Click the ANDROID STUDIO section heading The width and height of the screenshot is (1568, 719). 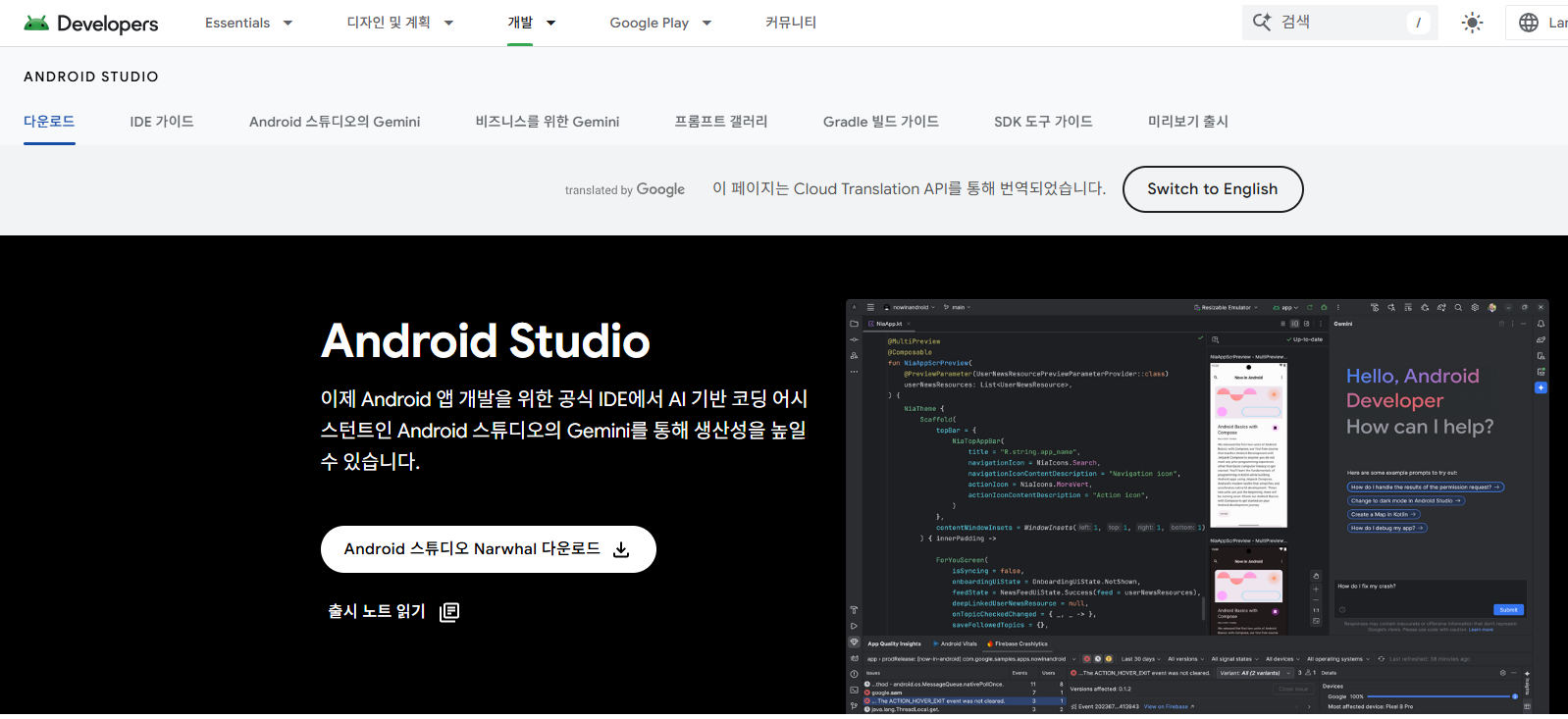(x=91, y=77)
